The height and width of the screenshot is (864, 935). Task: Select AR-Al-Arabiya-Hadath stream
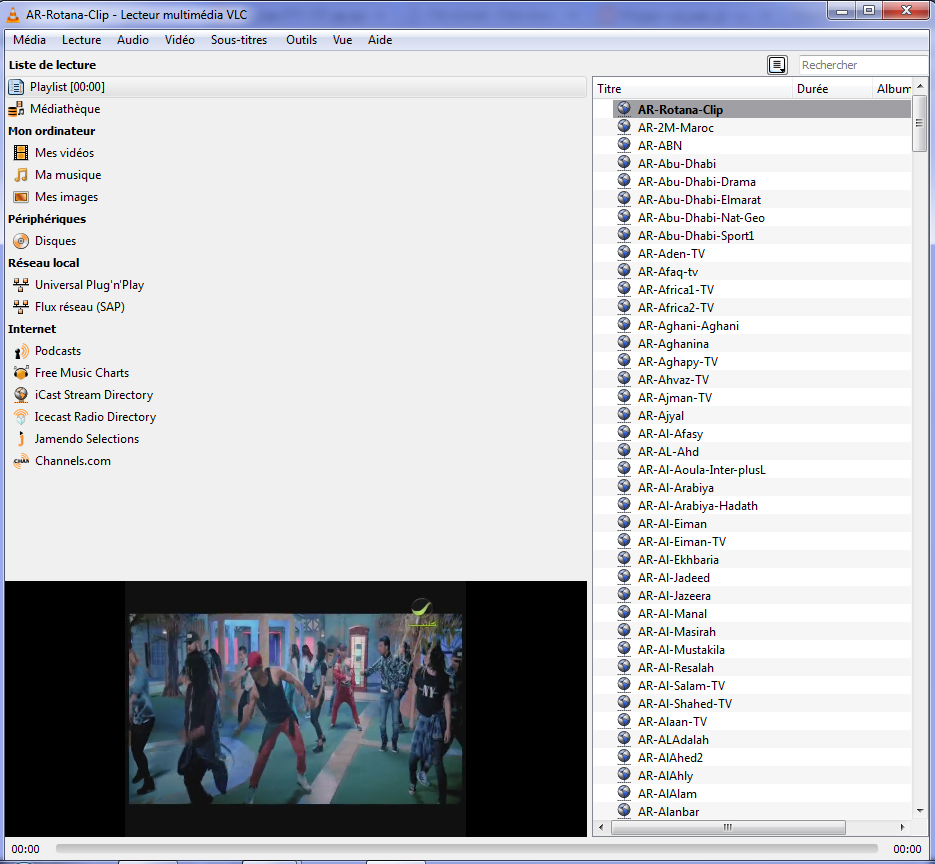tap(761, 506)
